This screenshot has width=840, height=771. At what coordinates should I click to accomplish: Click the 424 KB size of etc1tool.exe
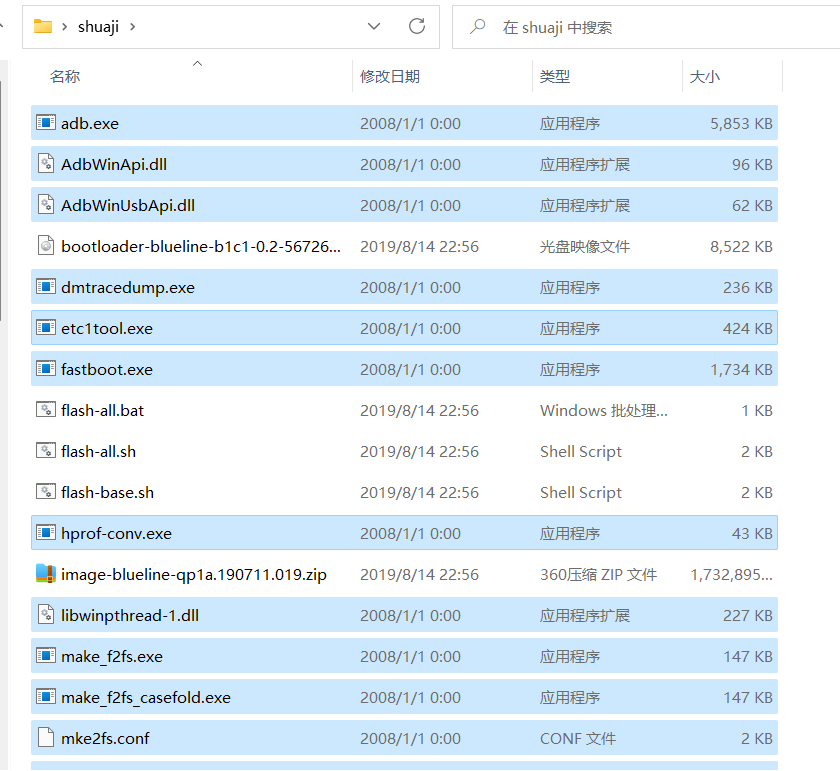[x=748, y=328]
